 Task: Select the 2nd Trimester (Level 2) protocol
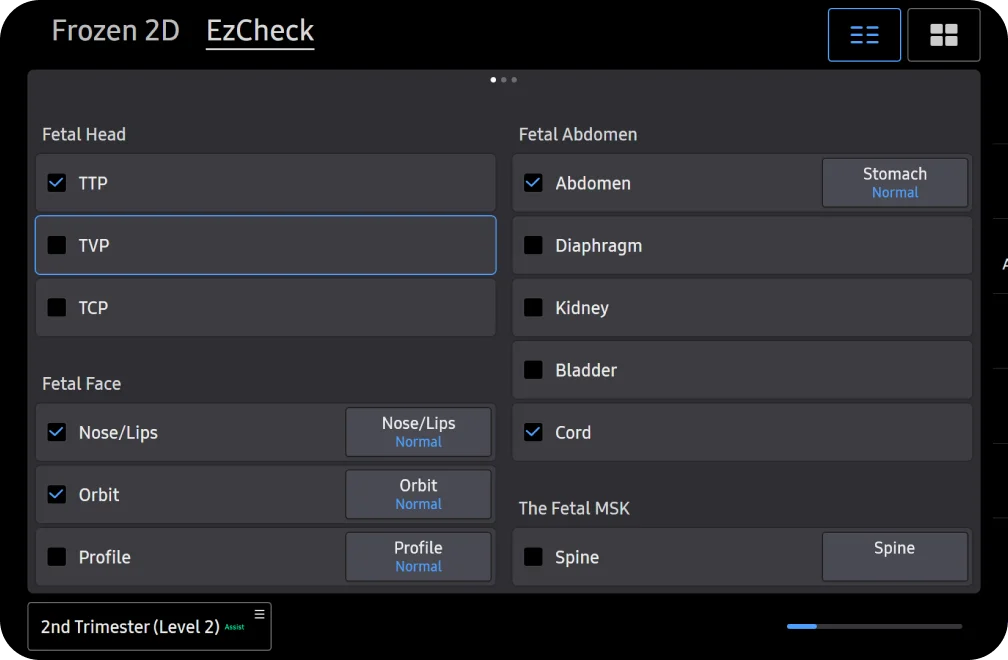130,627
